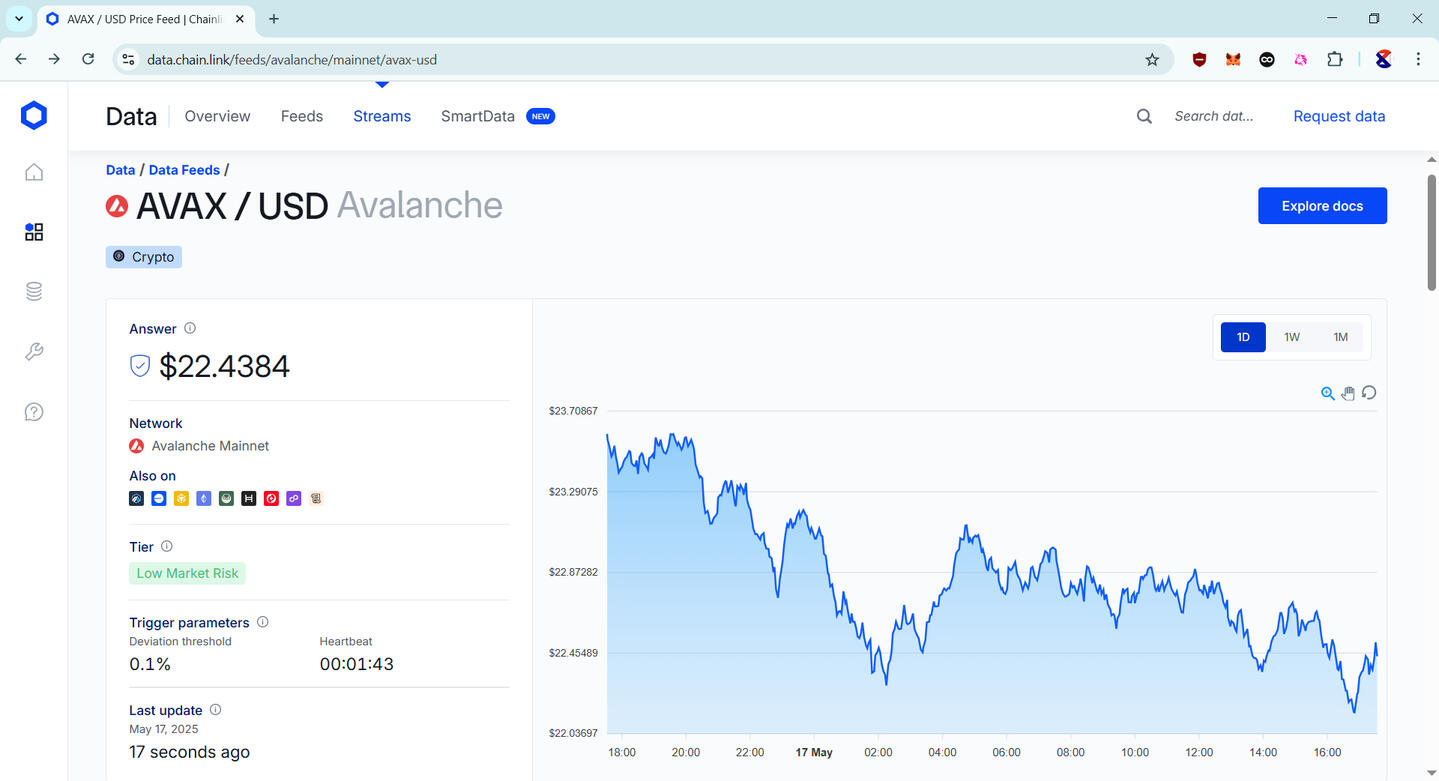Click the $22.4384 answer value
The width and height of the screenshot is (1439, 781).
click(x=224, y=366)
